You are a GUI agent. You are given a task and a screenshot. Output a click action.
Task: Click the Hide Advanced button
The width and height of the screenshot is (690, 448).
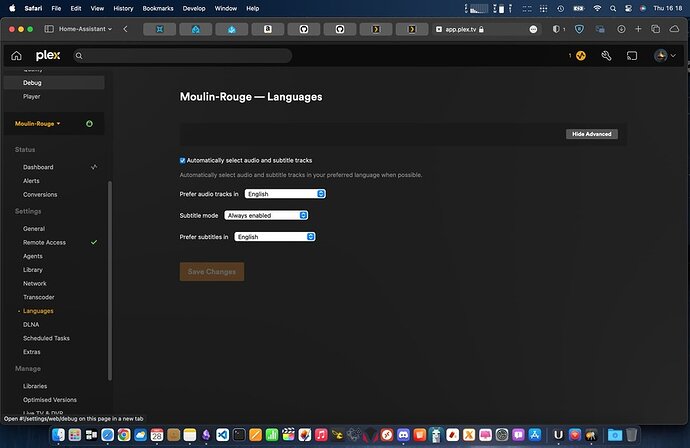point(591,134)
